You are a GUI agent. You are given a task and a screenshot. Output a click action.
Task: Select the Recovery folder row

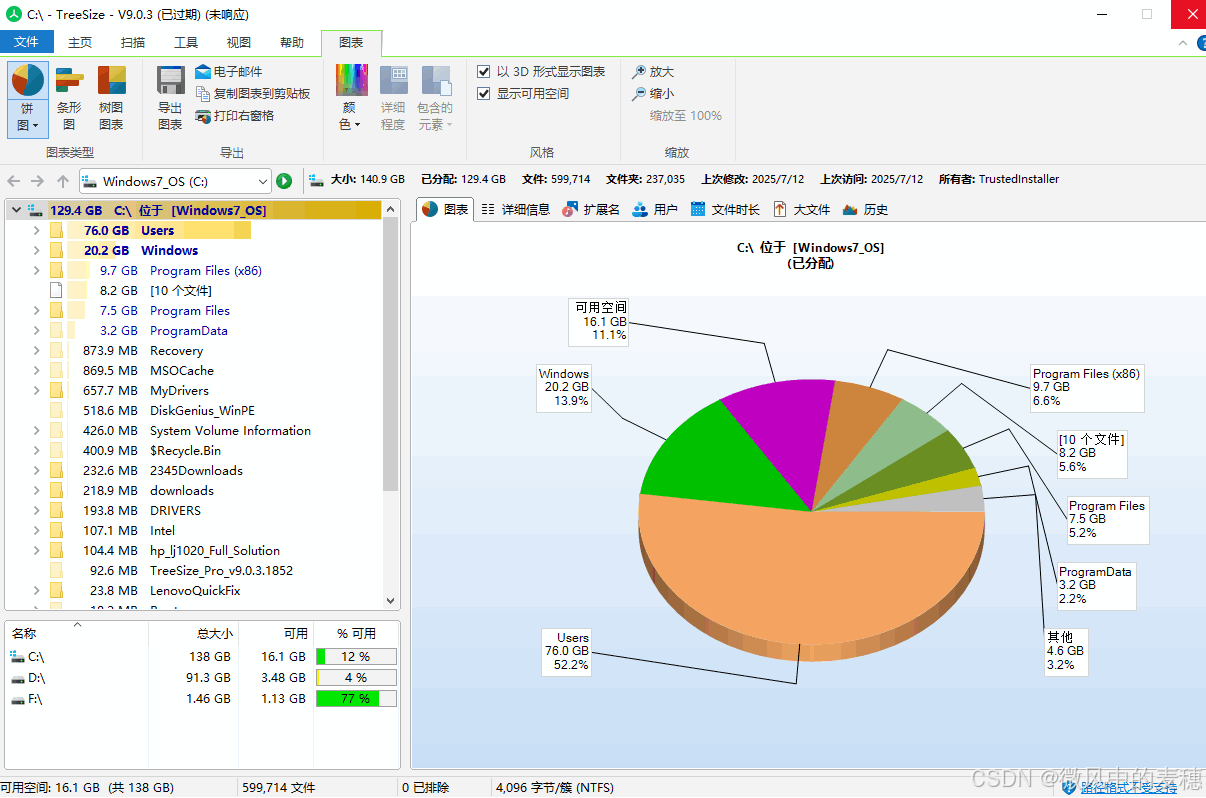point(193,351)
